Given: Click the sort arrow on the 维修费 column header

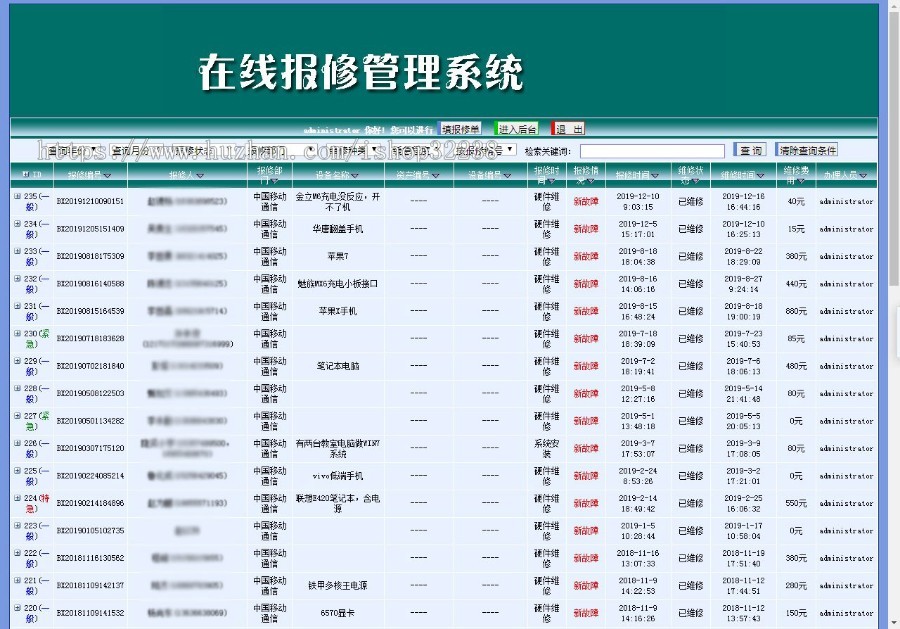Looking at the screenshot, I should (800, 178).
